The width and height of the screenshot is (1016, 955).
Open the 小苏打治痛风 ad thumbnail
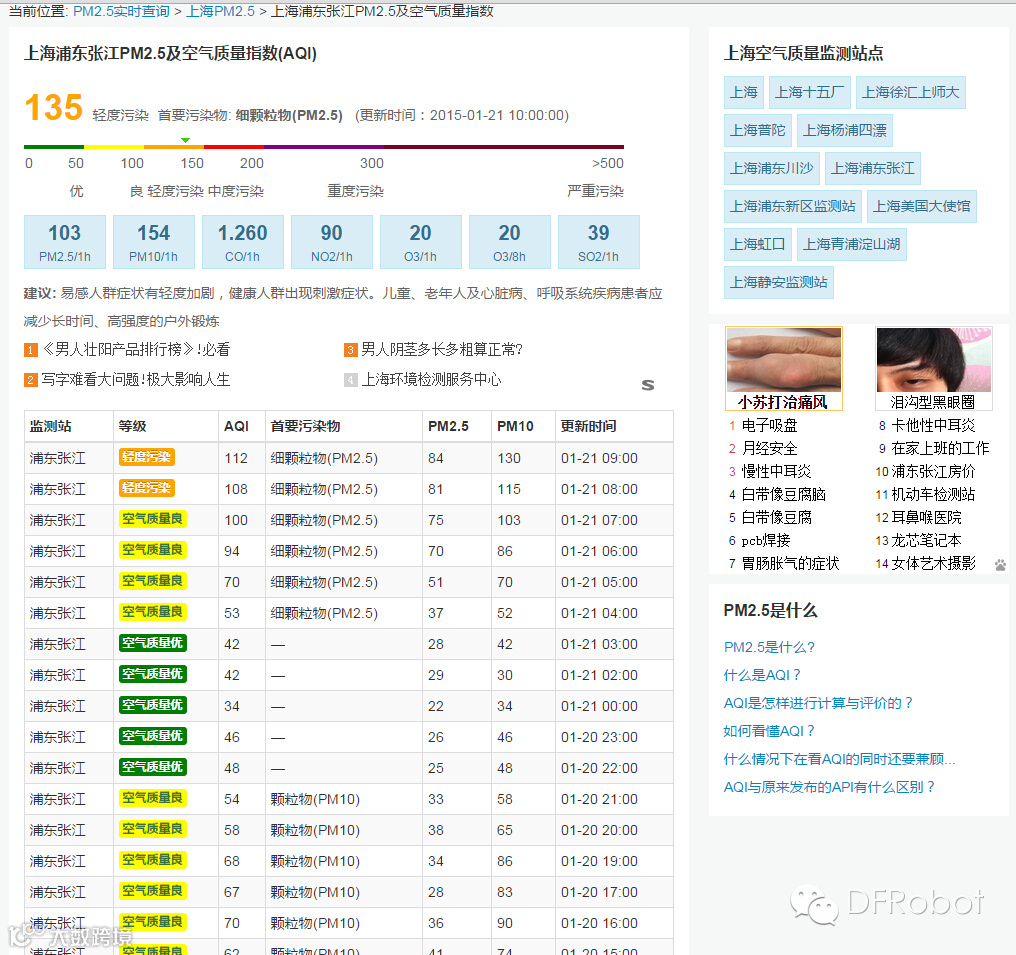[783, 369]
